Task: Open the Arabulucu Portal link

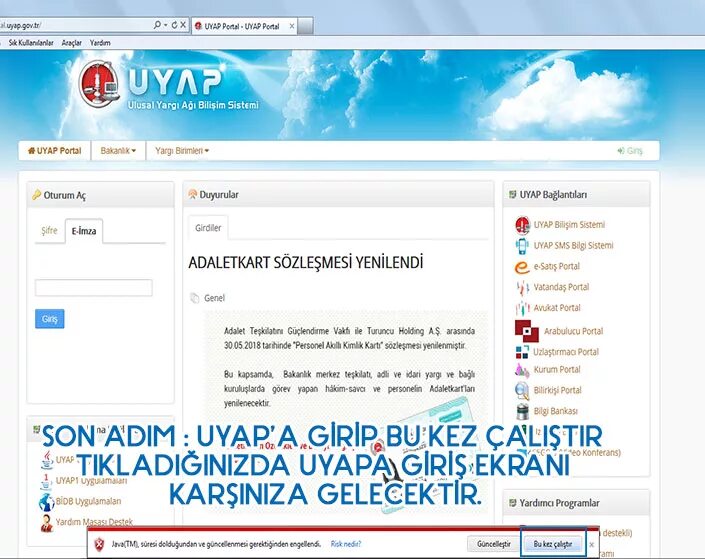Action: click(x=573, y=331)
